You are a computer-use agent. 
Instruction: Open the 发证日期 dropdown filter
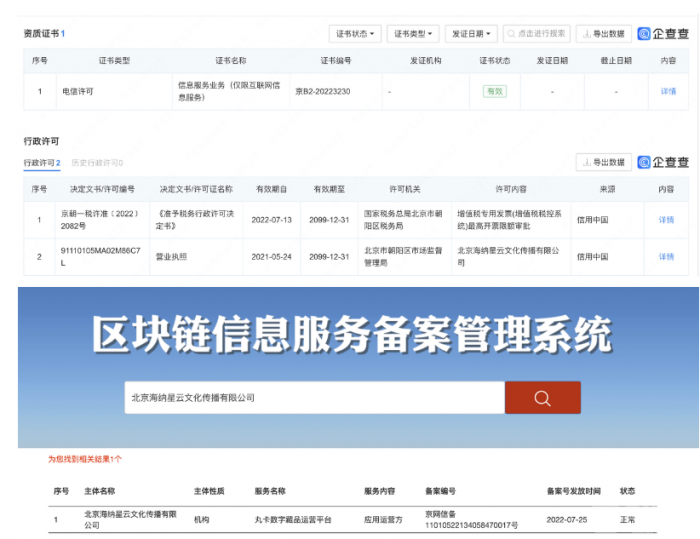[x=471, y=34]
